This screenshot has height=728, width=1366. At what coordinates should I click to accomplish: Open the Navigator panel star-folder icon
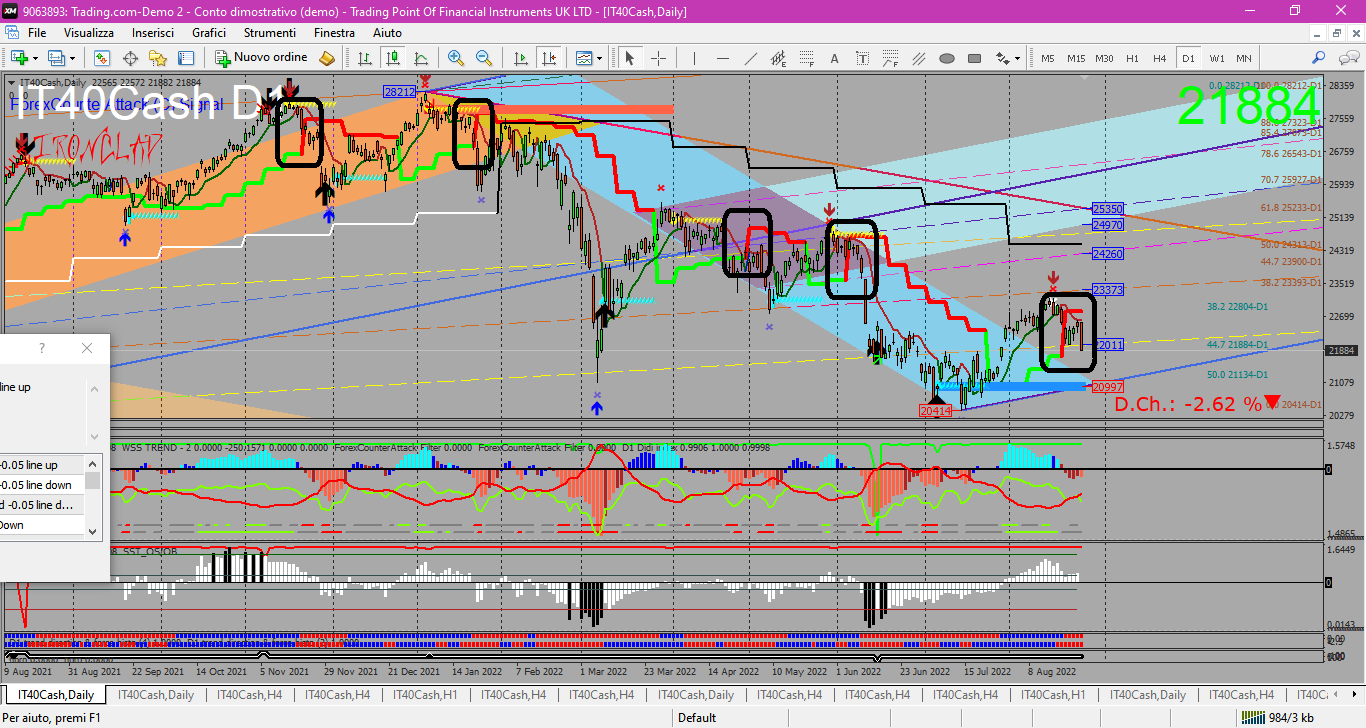(x=158, y=58)
